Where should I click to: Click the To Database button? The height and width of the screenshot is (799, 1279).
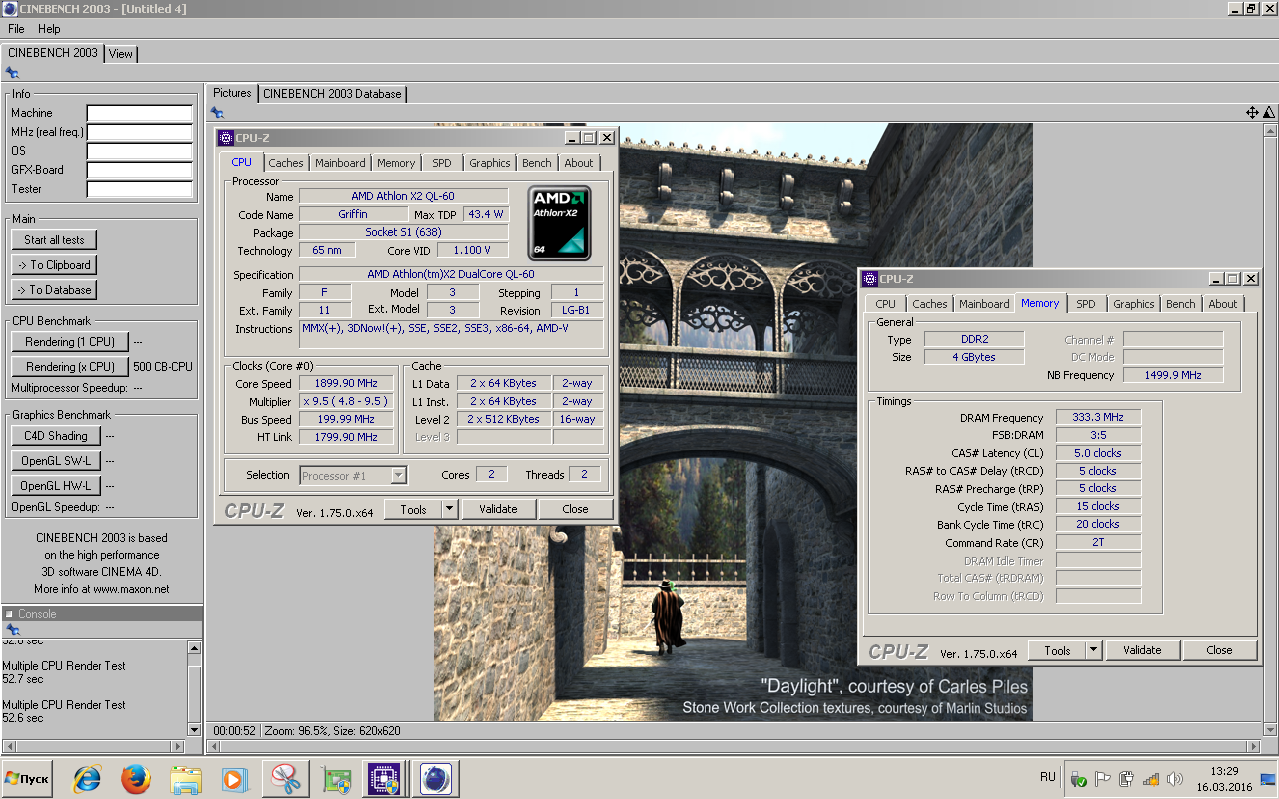55,290
